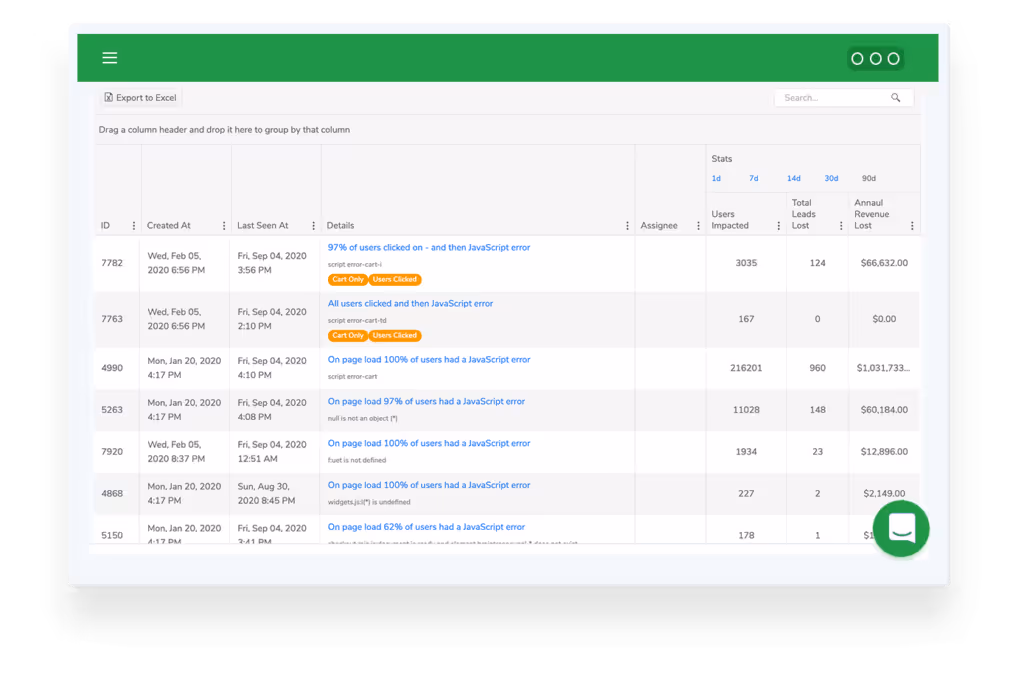Image resolution: width=1024 pixels, height=695 pixels.
Task: Switch stats period to 7d
Action: [752, 177]
